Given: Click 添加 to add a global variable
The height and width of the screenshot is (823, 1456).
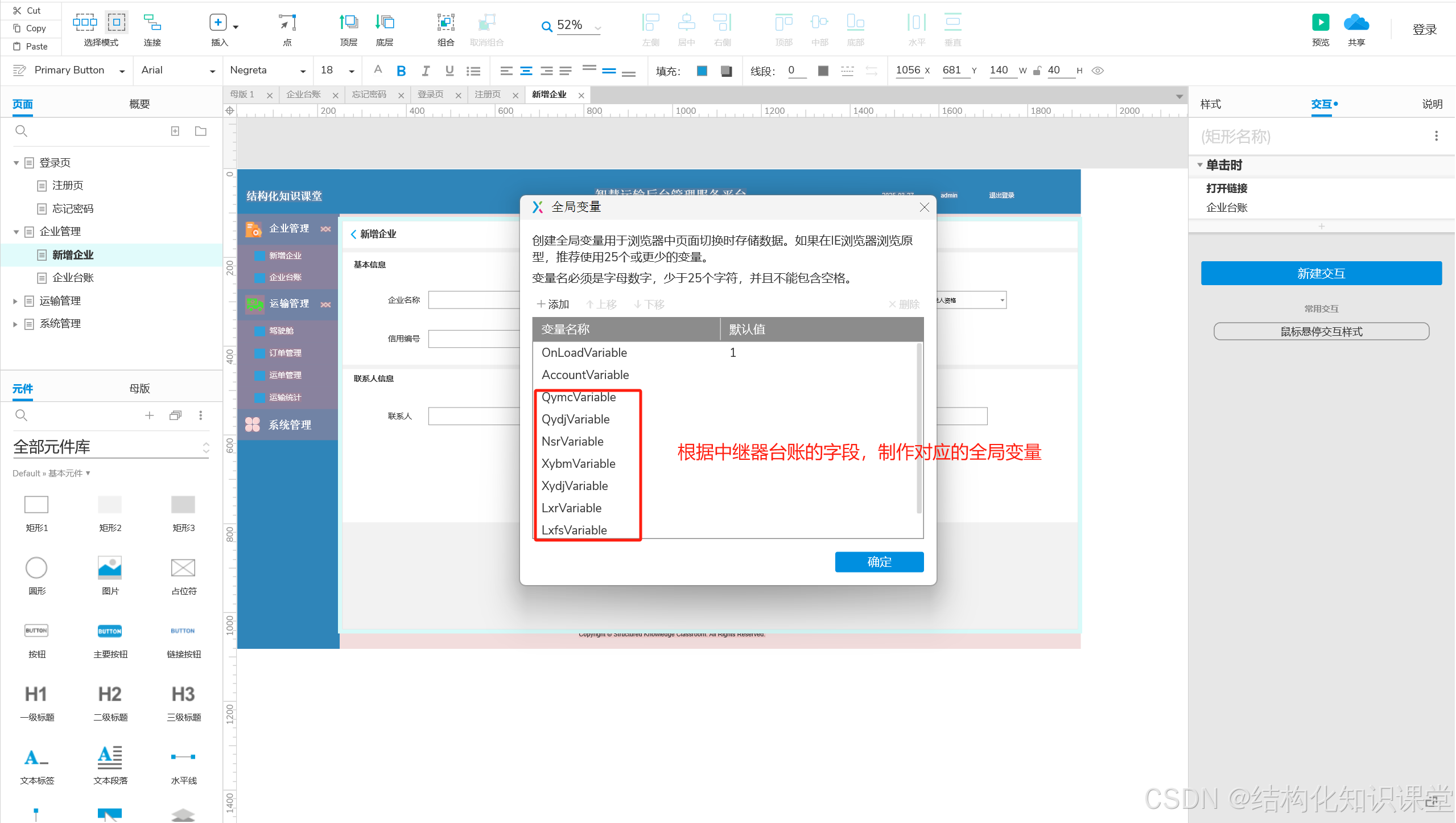Looking at the screenshot, I should (x=552, y=304).
